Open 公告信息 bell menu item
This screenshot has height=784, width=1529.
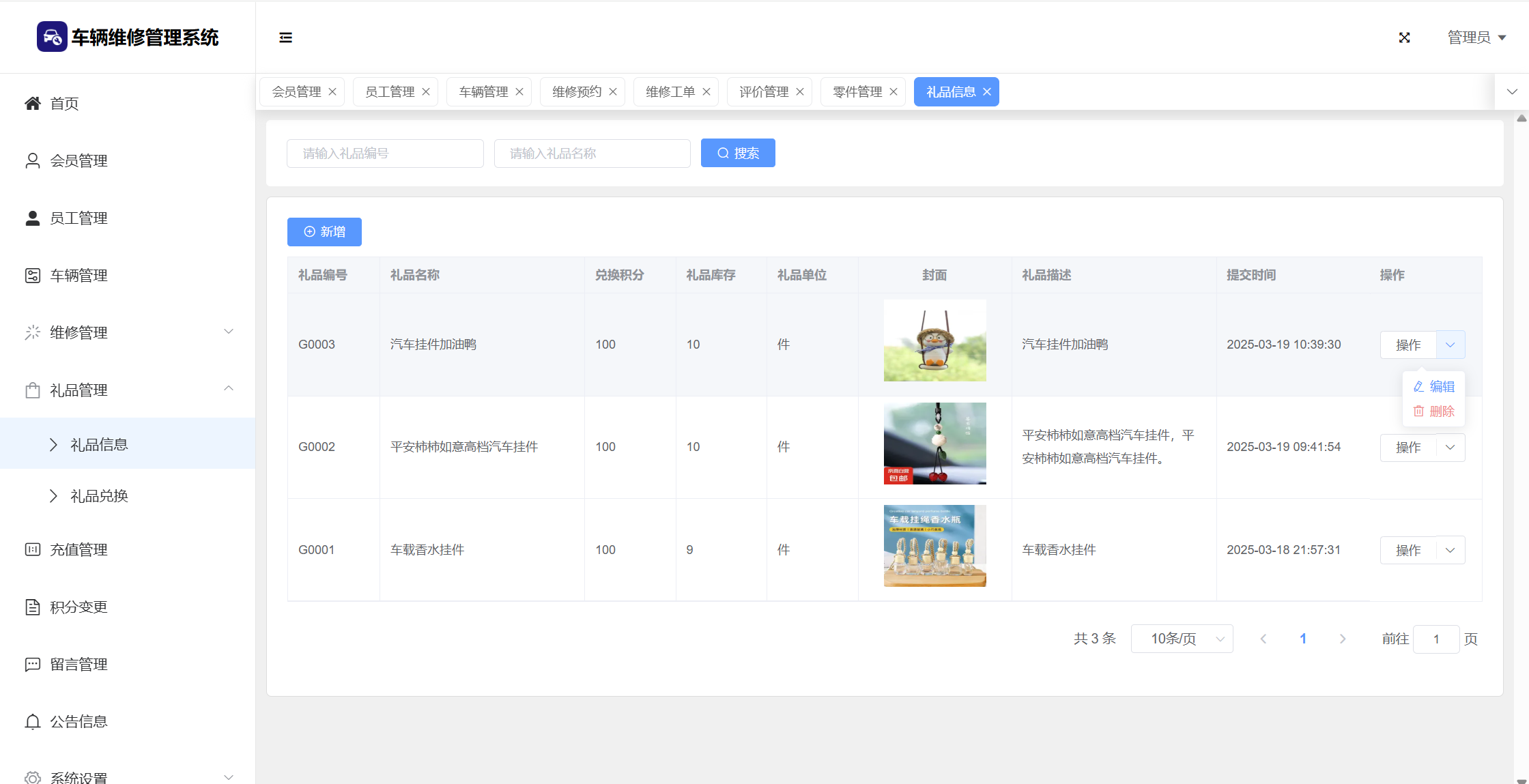(78, 721)
